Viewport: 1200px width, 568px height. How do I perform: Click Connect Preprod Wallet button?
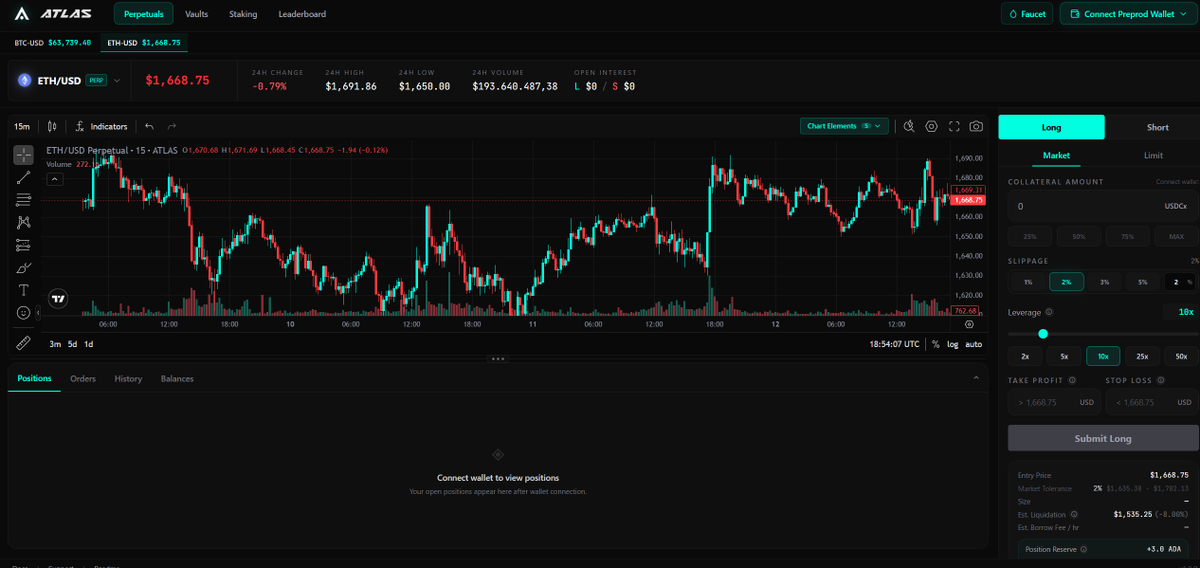coord(1128,14)
